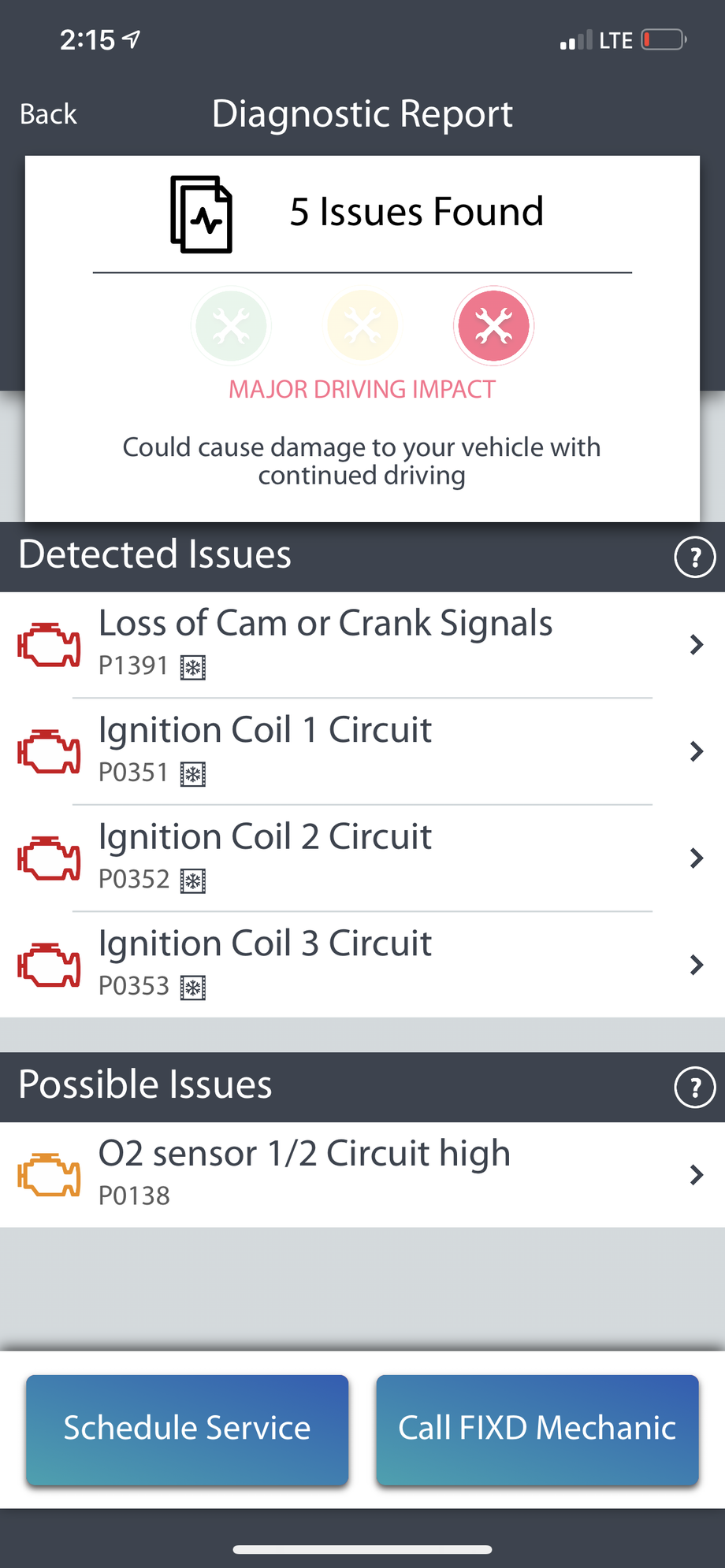The image size is (725, 1568).
Task: Tap the diagnostic report document icon
Action: click(202, 214)
